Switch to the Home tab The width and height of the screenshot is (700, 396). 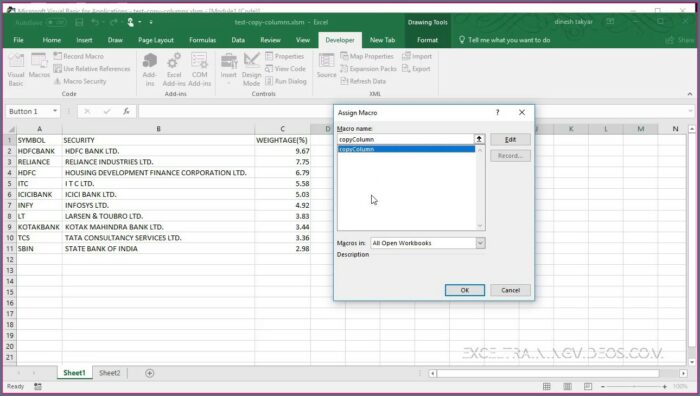point(52,40)
